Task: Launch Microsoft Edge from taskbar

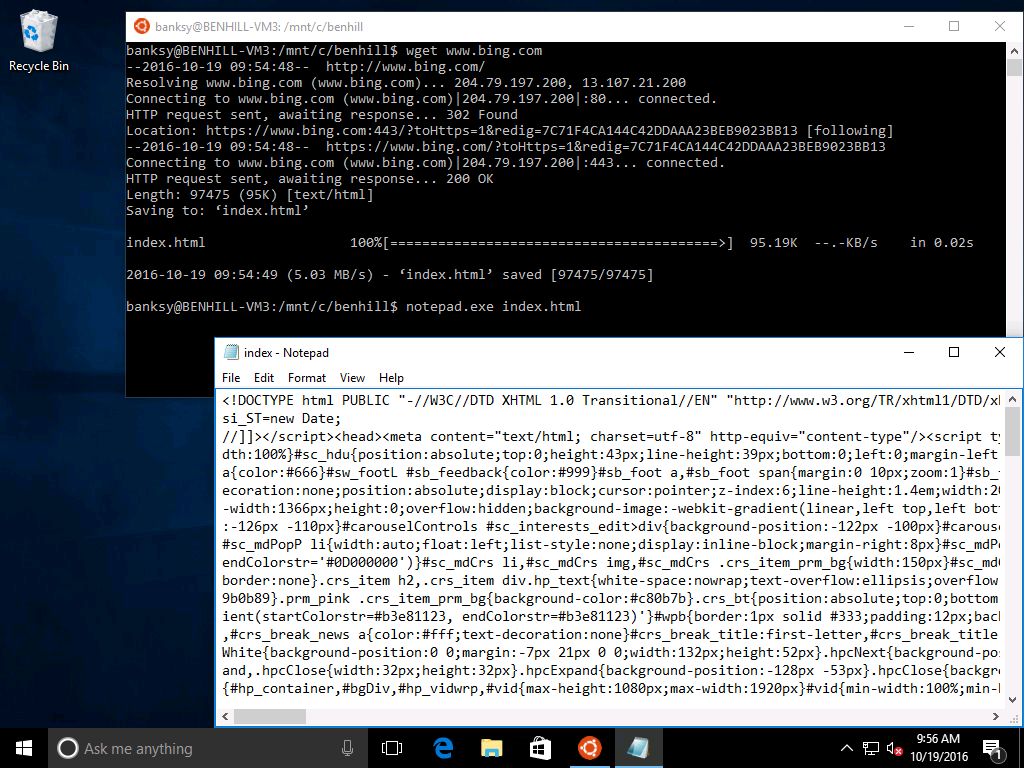Action: (443, 748)
